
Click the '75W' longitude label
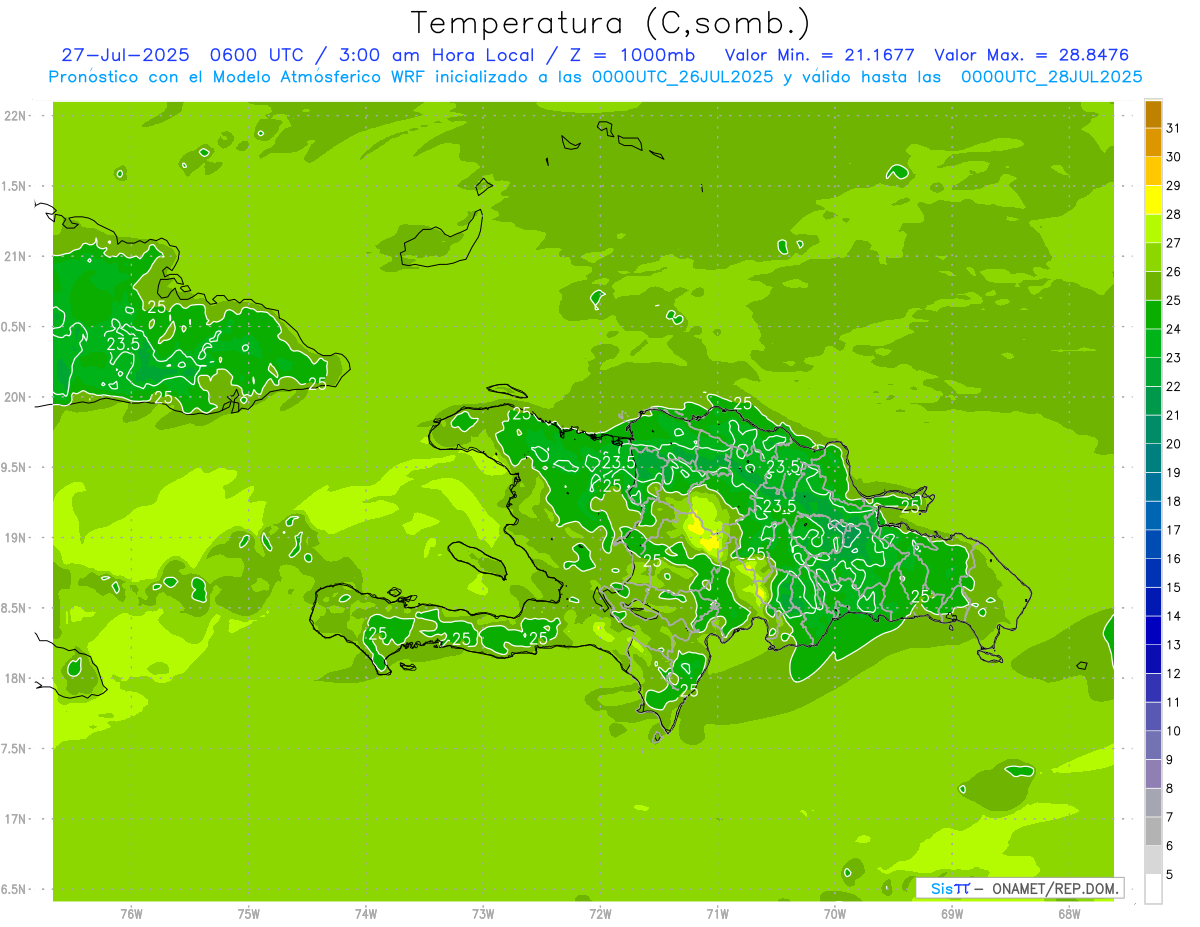pos(249,914)
